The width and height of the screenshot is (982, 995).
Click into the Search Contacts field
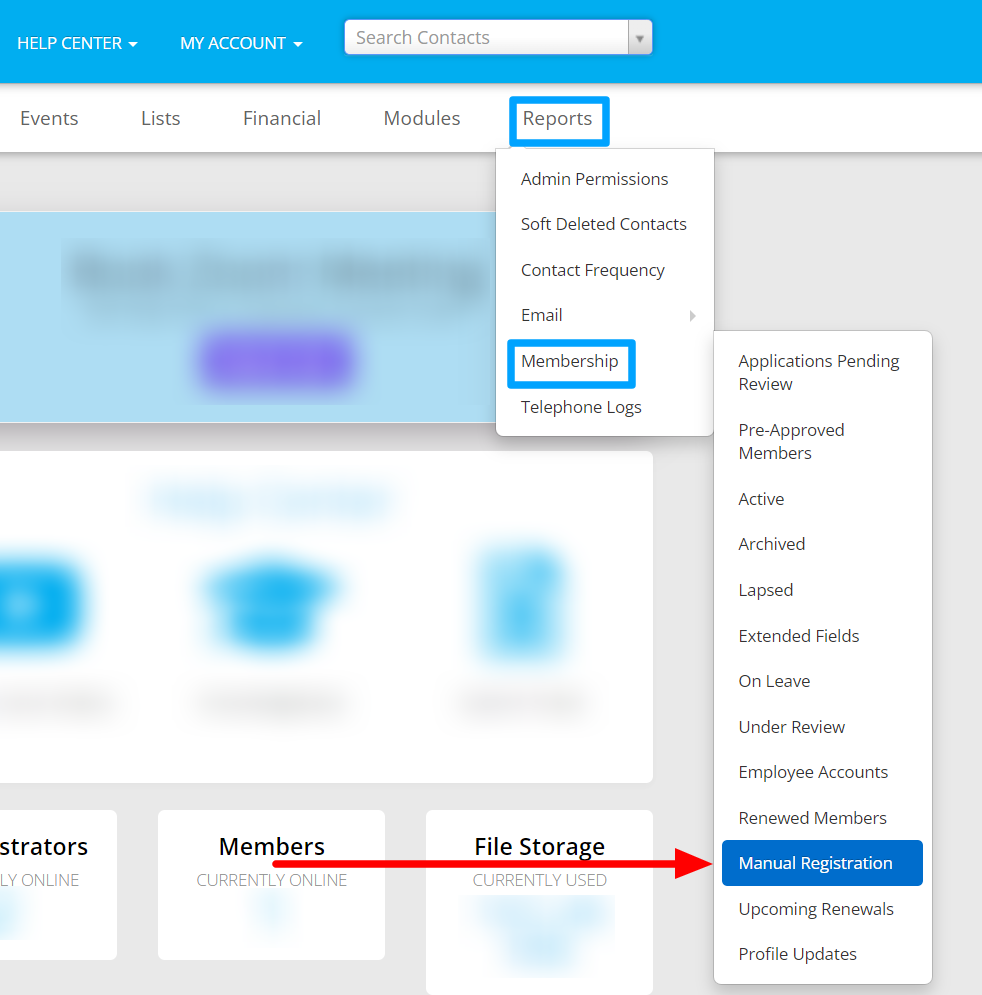click(x=487, y=37)
